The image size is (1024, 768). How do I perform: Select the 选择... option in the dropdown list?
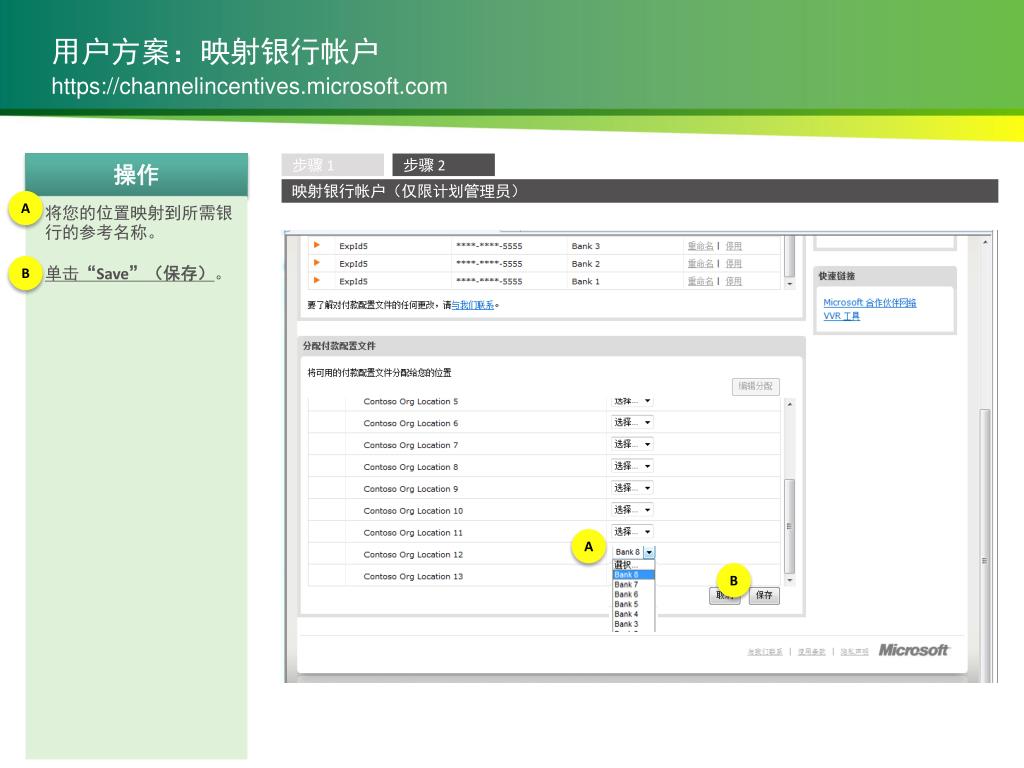tap(633, 565)
